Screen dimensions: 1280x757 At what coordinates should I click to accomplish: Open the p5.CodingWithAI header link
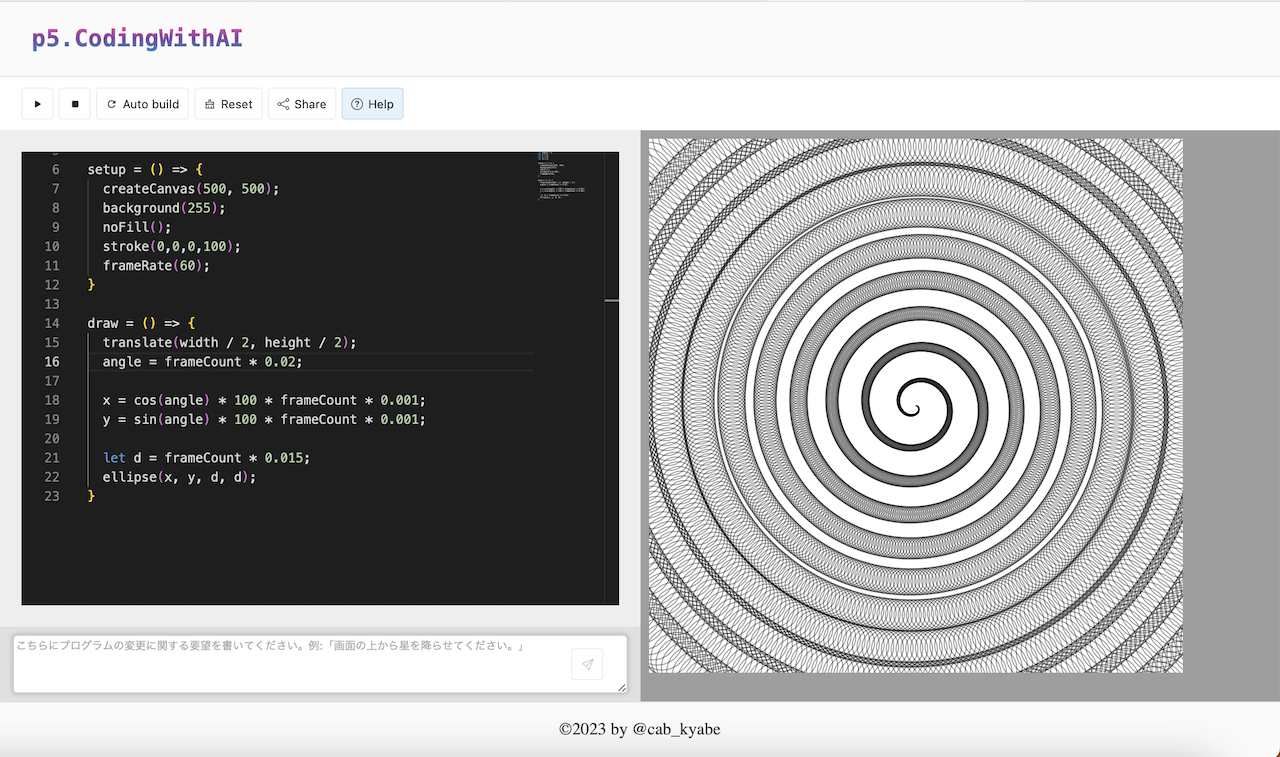[136, 37]
